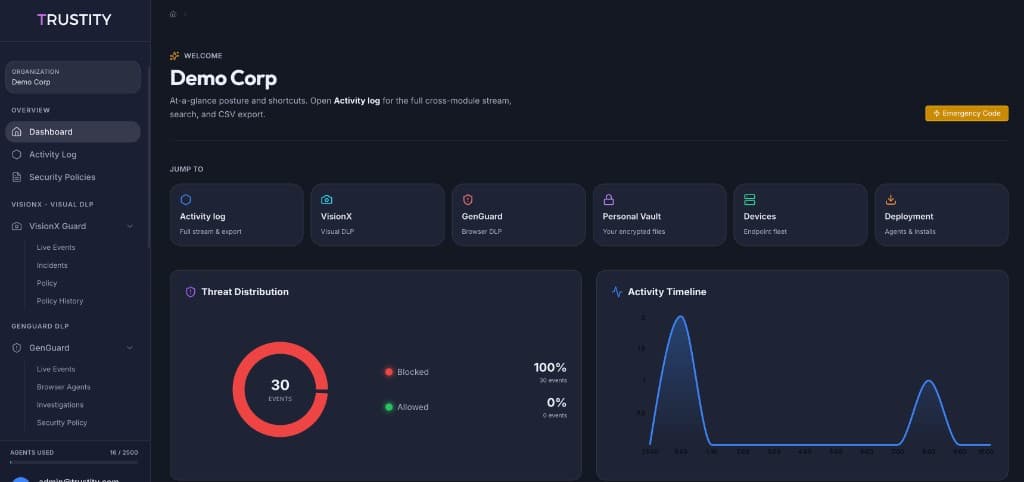
Task: Open the Devices jump card
Action: click(x=801, y=215)
